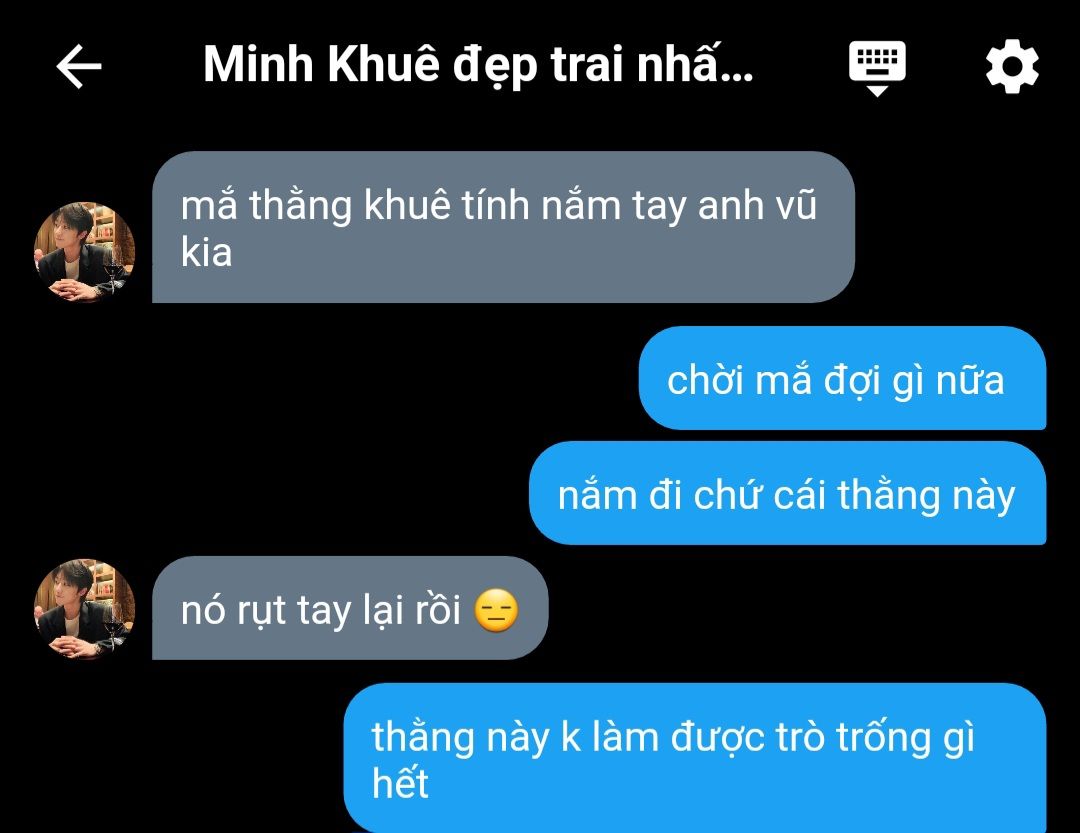1080x833 pixels.
Task: Tap the expressionless face emoji
Action: click(x=496, y=610)
